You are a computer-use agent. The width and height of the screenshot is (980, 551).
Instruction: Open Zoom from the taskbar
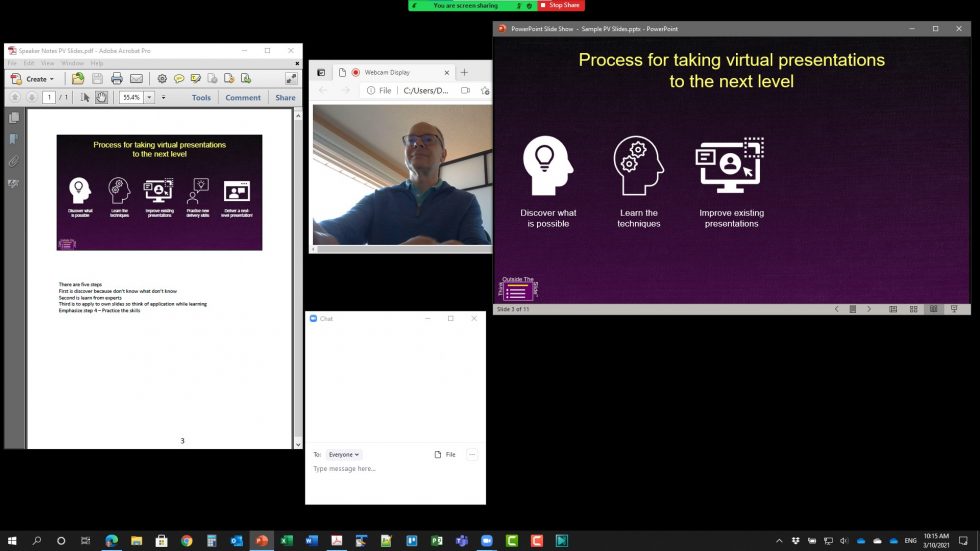click(487, 540)
